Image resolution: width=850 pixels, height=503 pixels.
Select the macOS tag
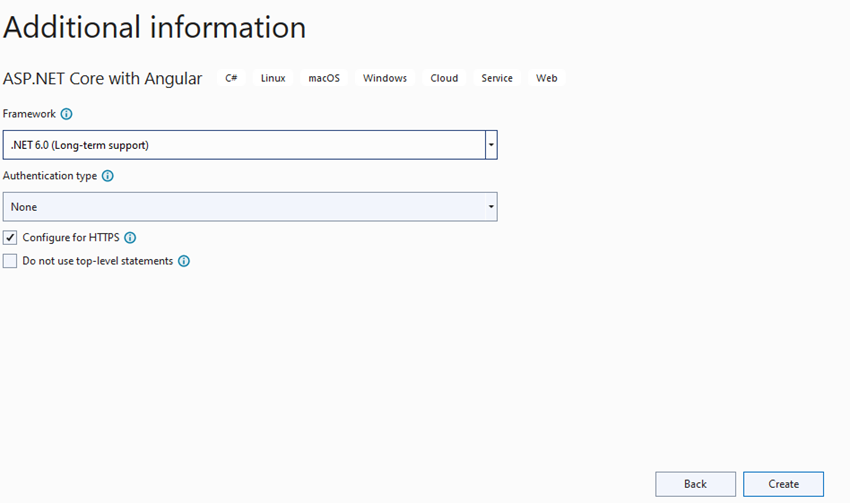pyautogui.click(x=324, y=78)
